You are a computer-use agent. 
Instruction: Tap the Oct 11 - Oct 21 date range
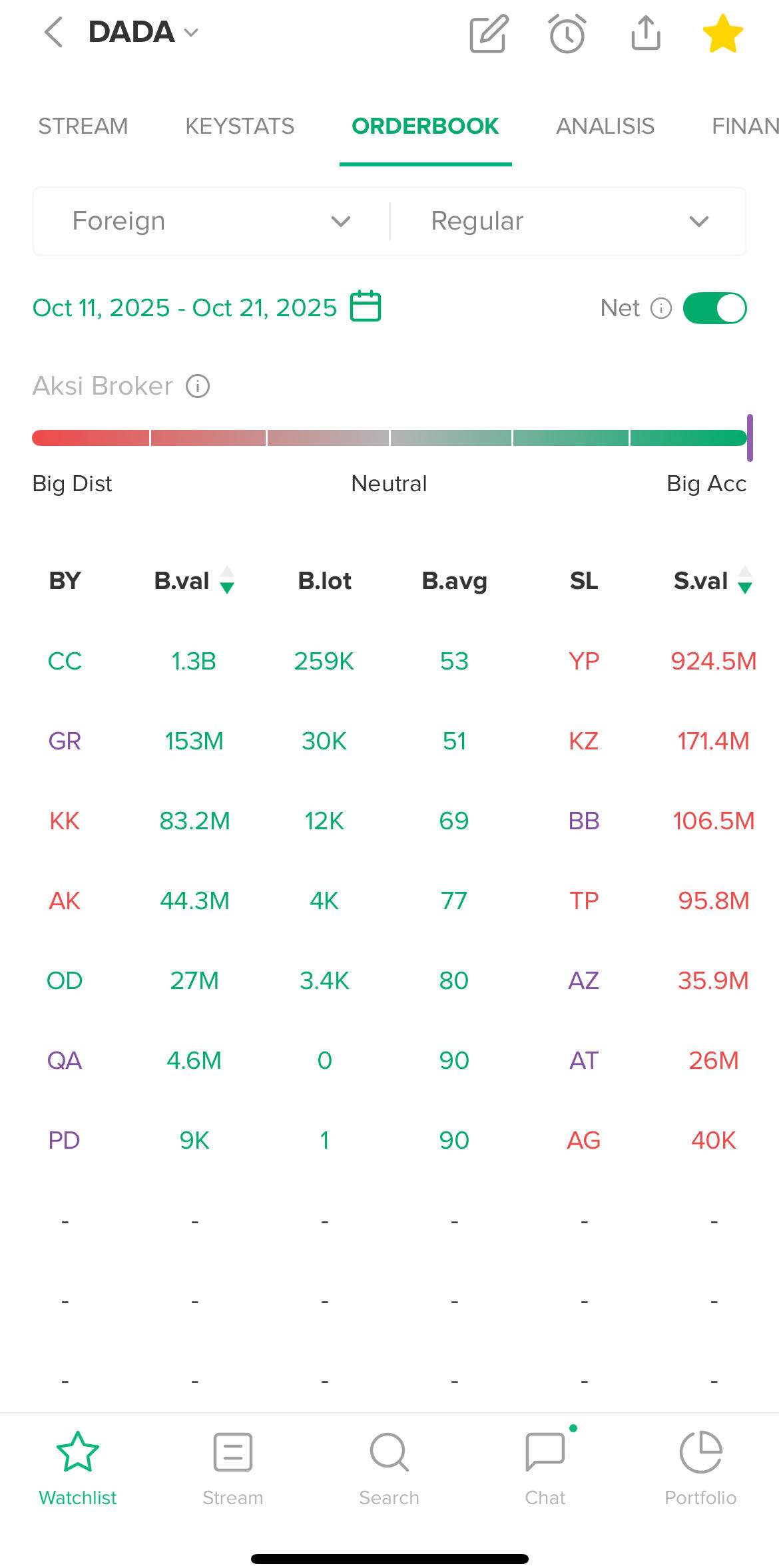(184, 307)
